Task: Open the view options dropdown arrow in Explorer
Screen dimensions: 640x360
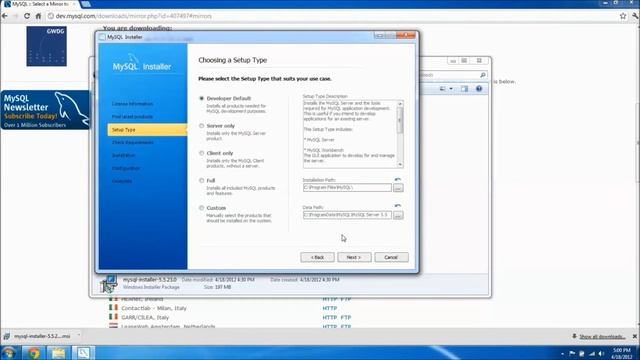Action: (x=451, y=89)
